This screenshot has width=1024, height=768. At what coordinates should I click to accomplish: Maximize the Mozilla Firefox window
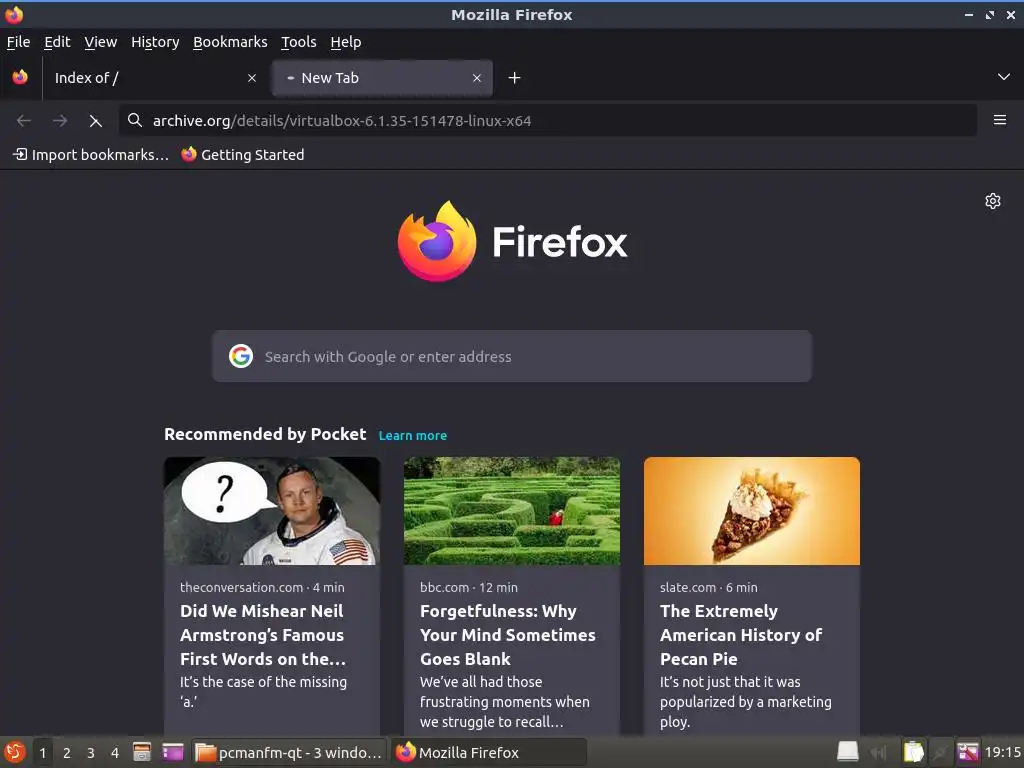(x=990, y=14)
